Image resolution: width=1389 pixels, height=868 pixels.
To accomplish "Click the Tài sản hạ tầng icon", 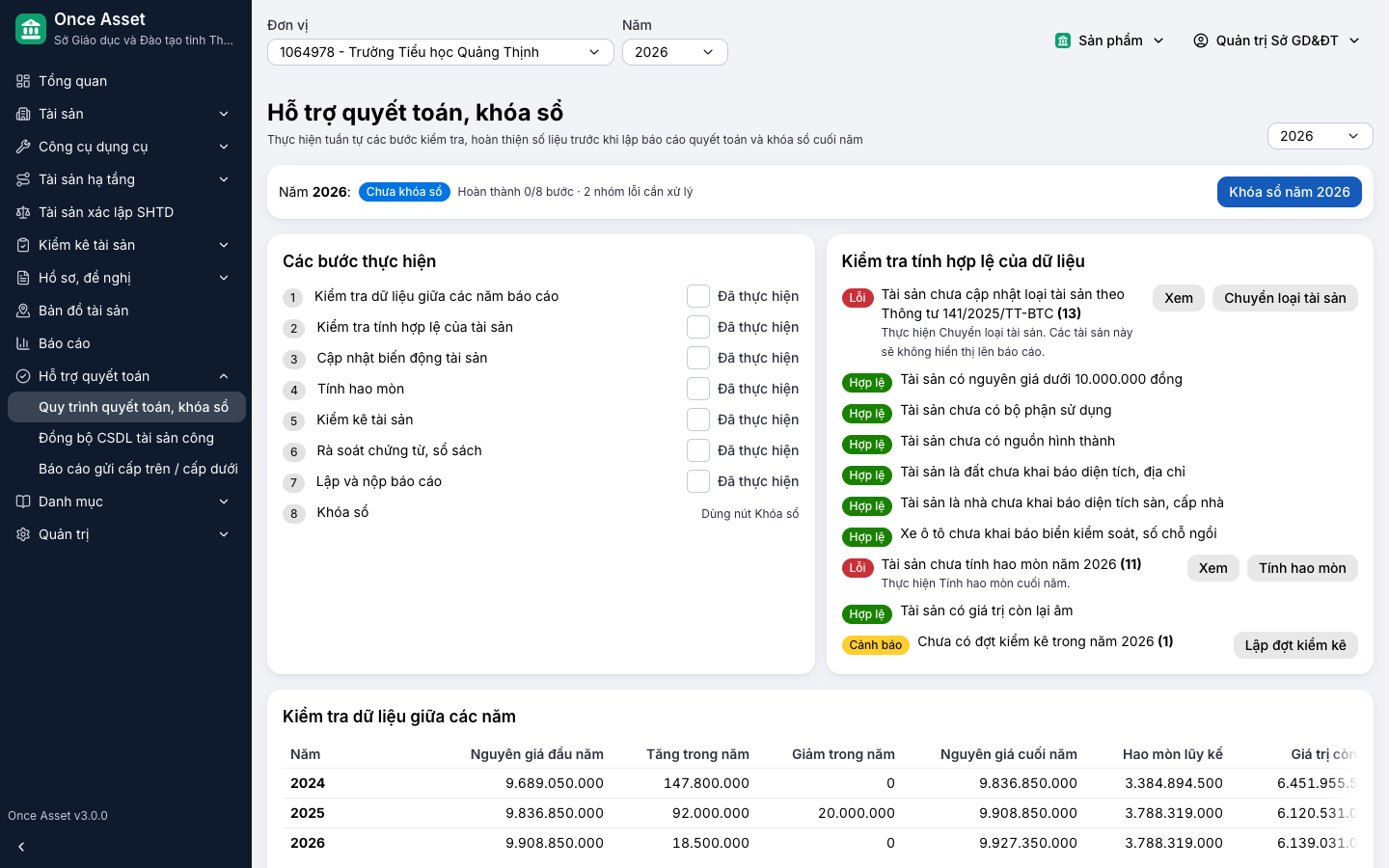I will tap(23, 179).
